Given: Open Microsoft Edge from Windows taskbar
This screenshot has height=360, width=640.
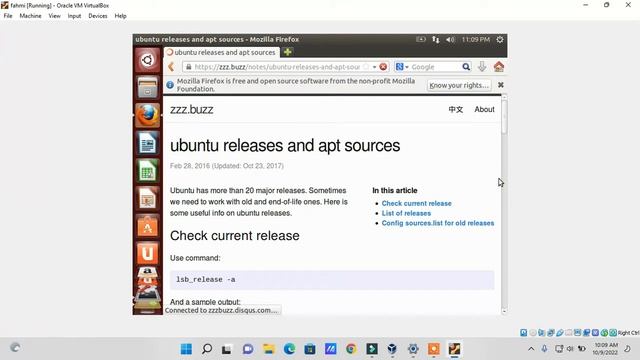Looking at the screenshot, I should (x=289, y=349).
